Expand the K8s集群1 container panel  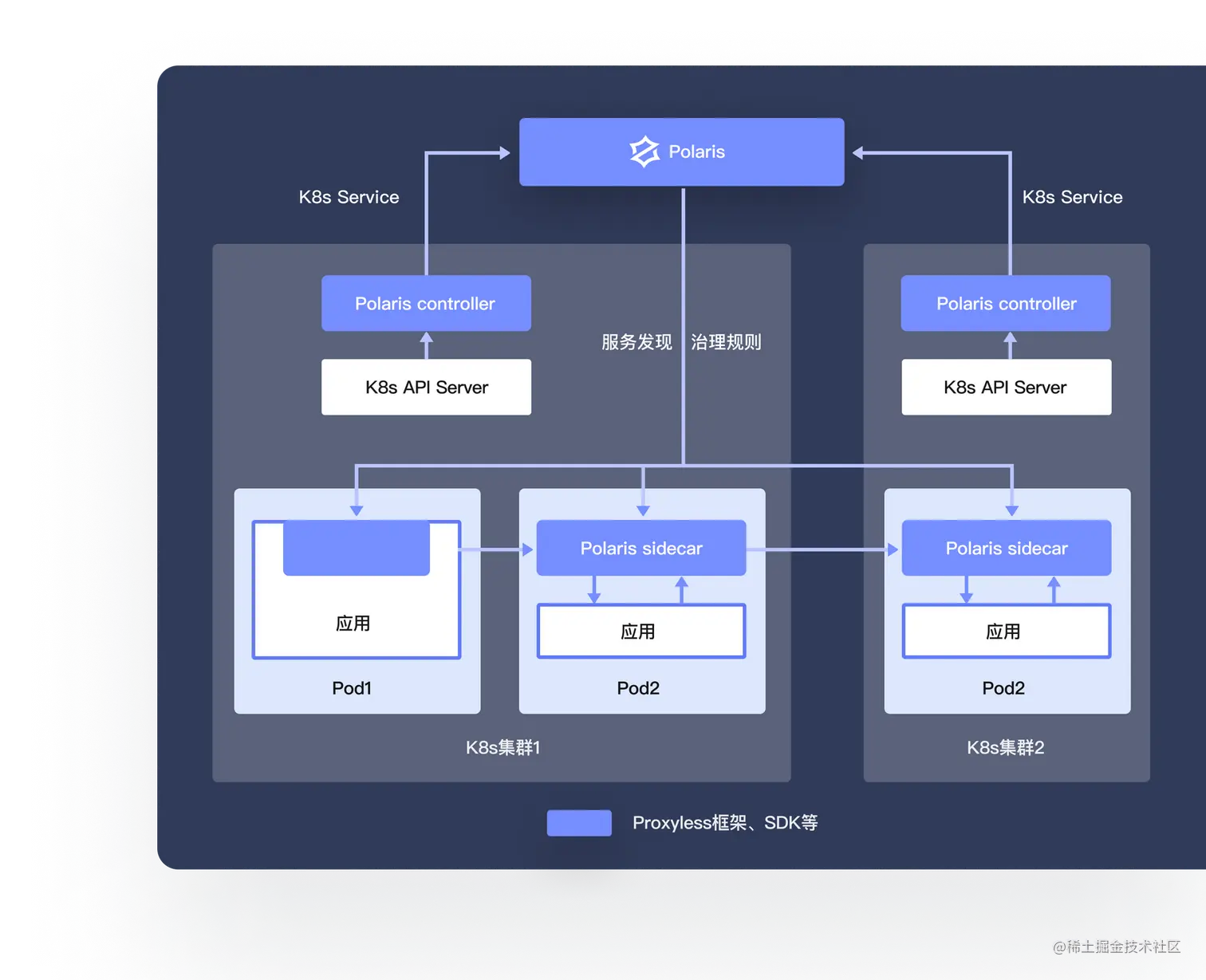pos(503,748)
